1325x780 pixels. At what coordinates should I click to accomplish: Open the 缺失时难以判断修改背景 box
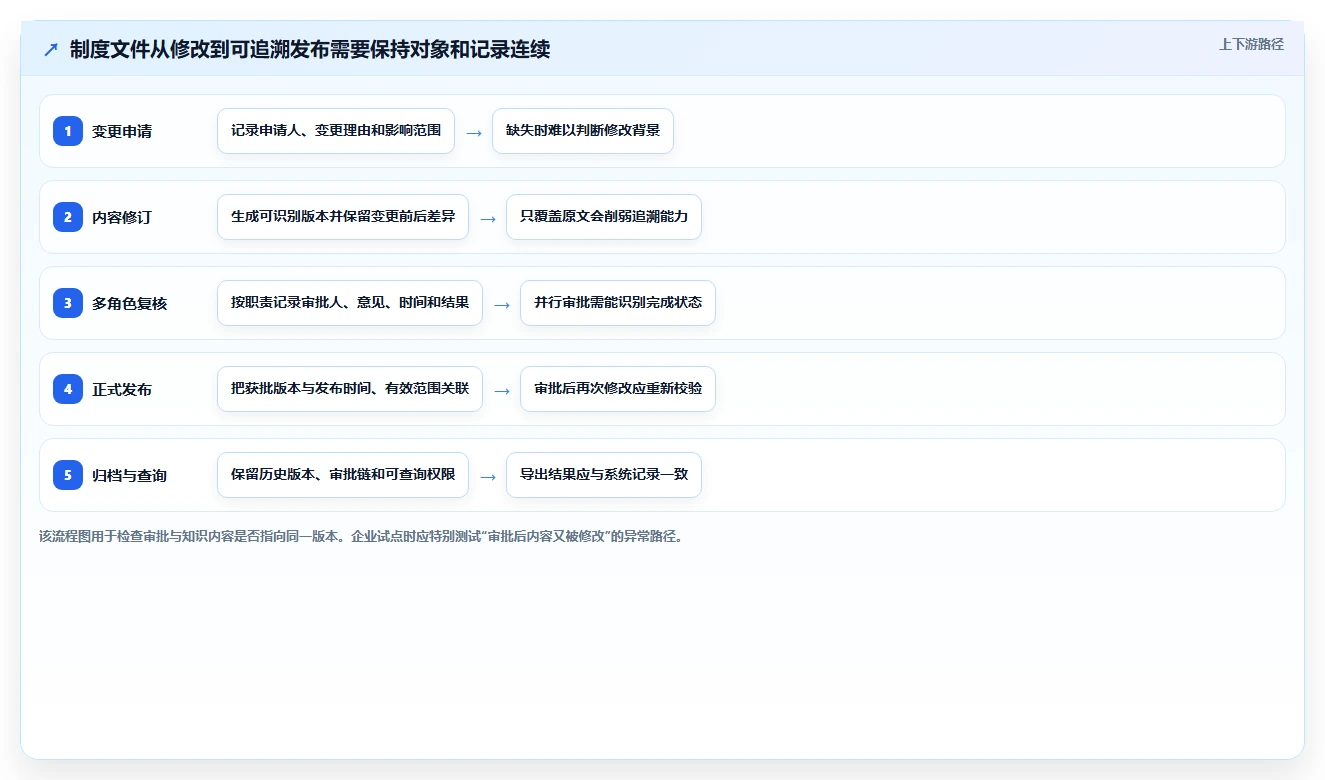tap(583, 131)
